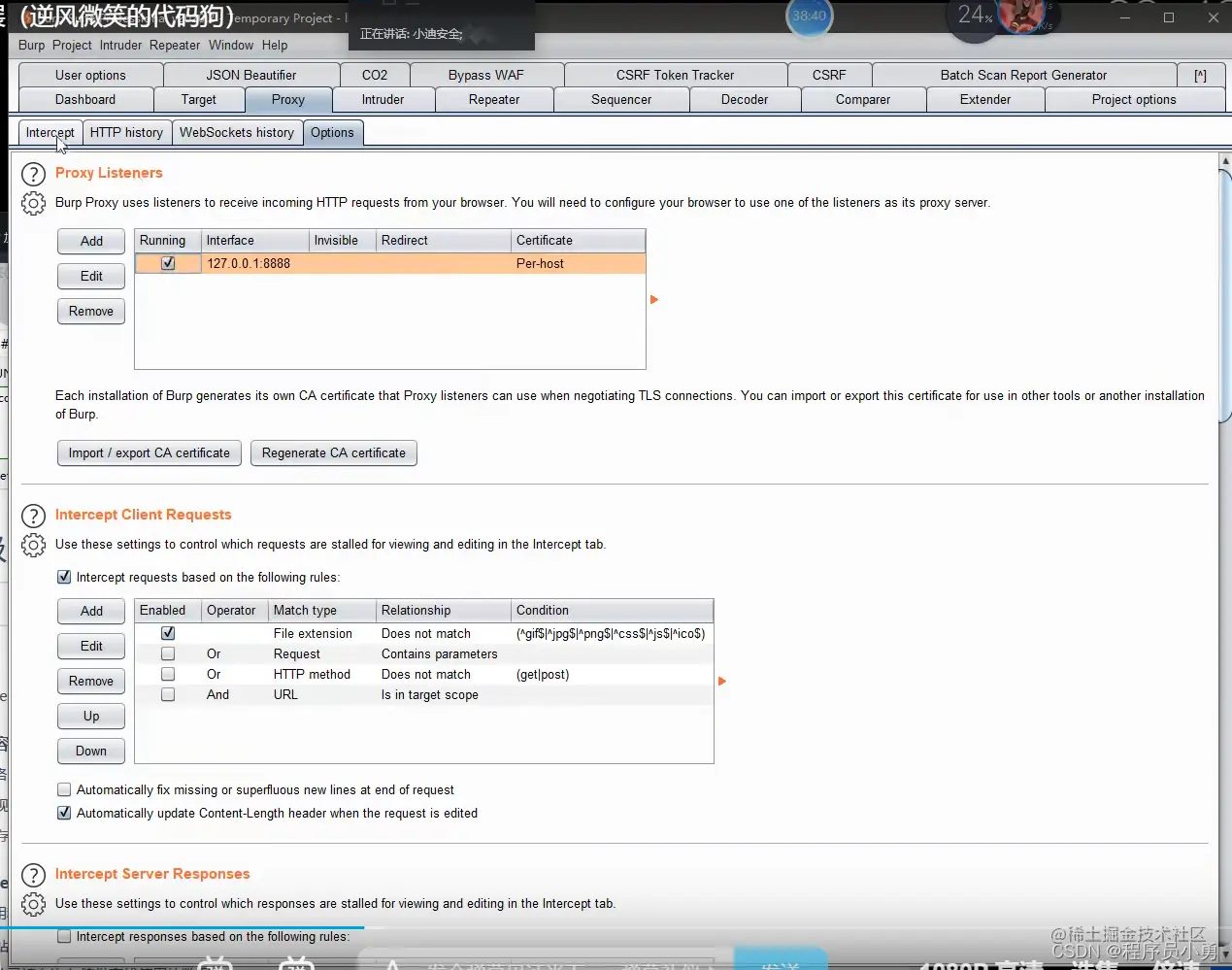This screenshot has width=1232, height=970.
Task: Select the (get|post) condition cell
Action: coord(612,674)
